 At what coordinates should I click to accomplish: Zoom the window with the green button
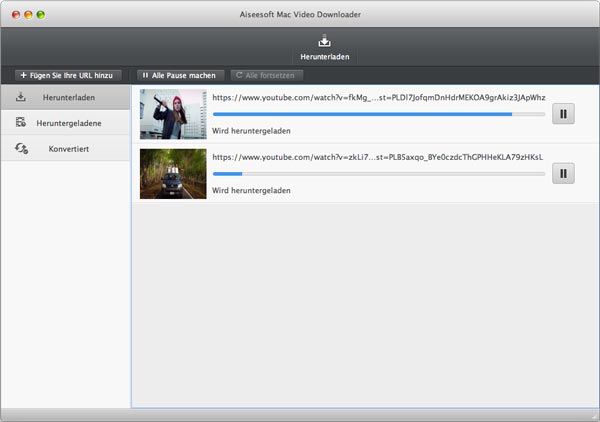42,15
